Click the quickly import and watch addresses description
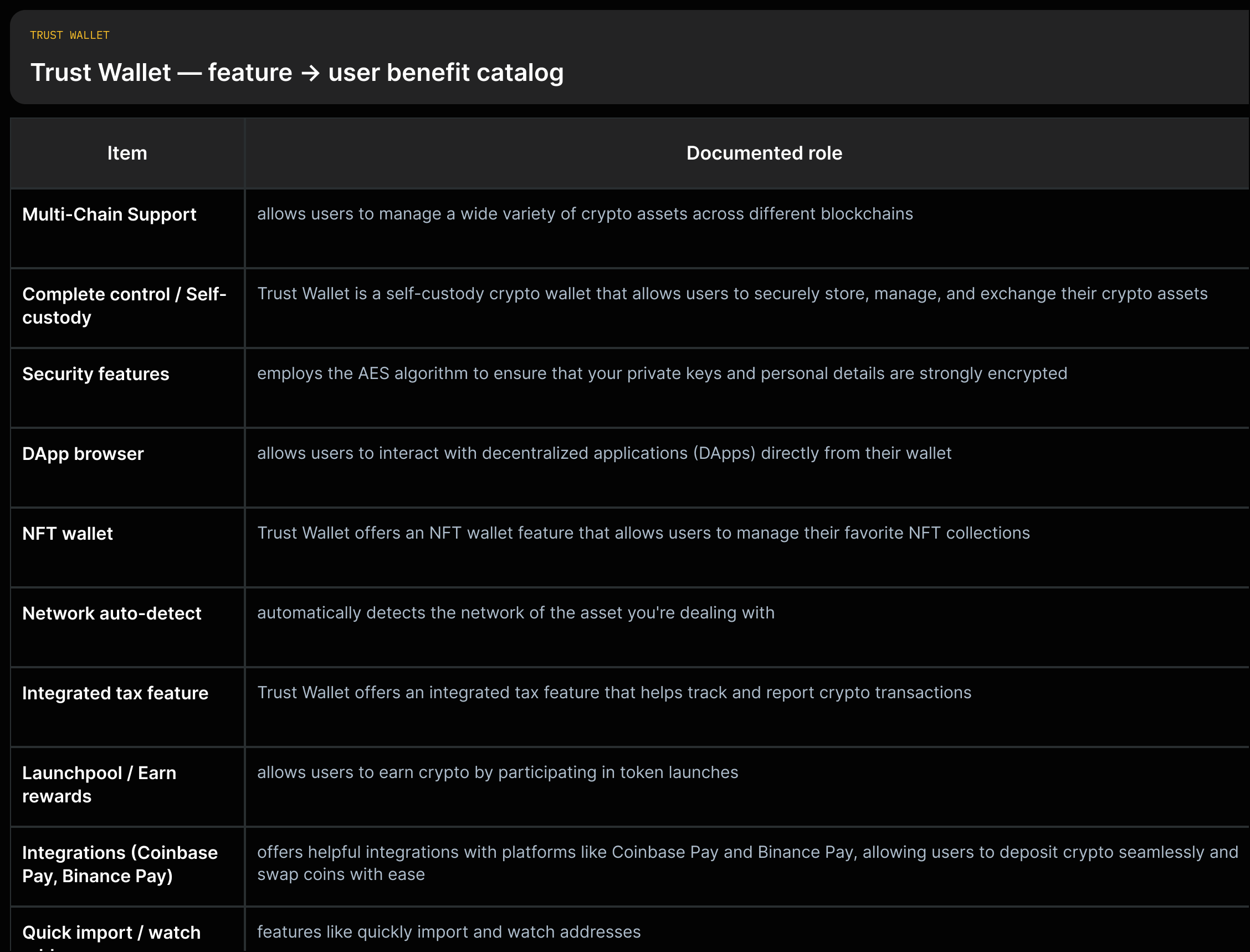Screen dimensions: 1250x952 pos(449,932)
